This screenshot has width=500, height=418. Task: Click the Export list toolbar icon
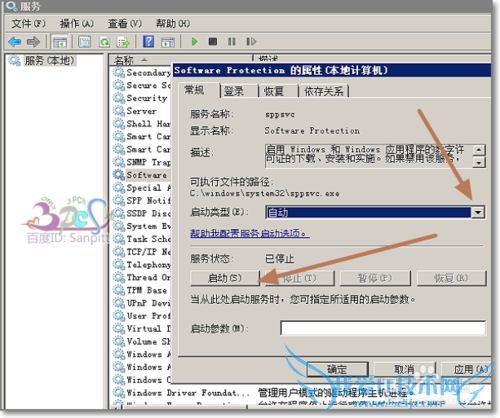(x=123, y=42)
